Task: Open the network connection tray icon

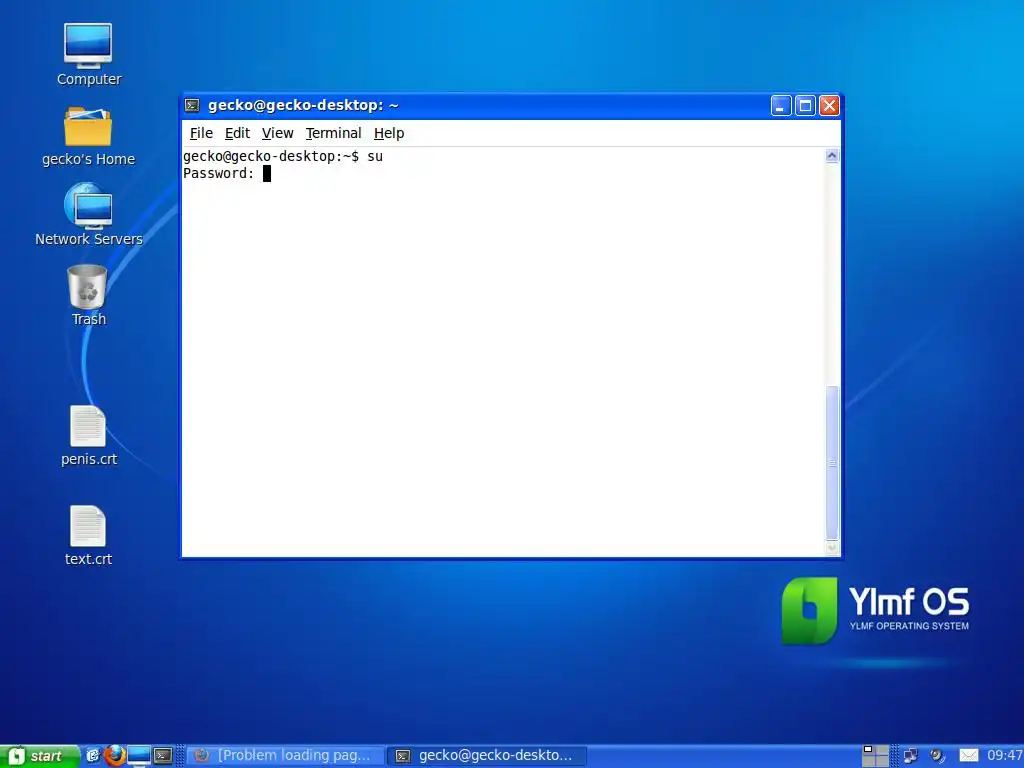Action: (910, 756)
